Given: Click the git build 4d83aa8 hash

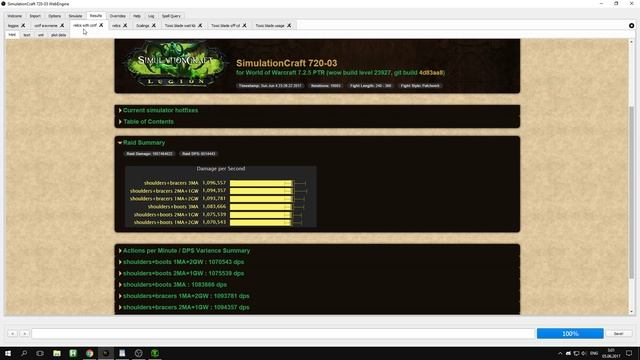Looking at the screenshot, I should [x=431, y=73].
